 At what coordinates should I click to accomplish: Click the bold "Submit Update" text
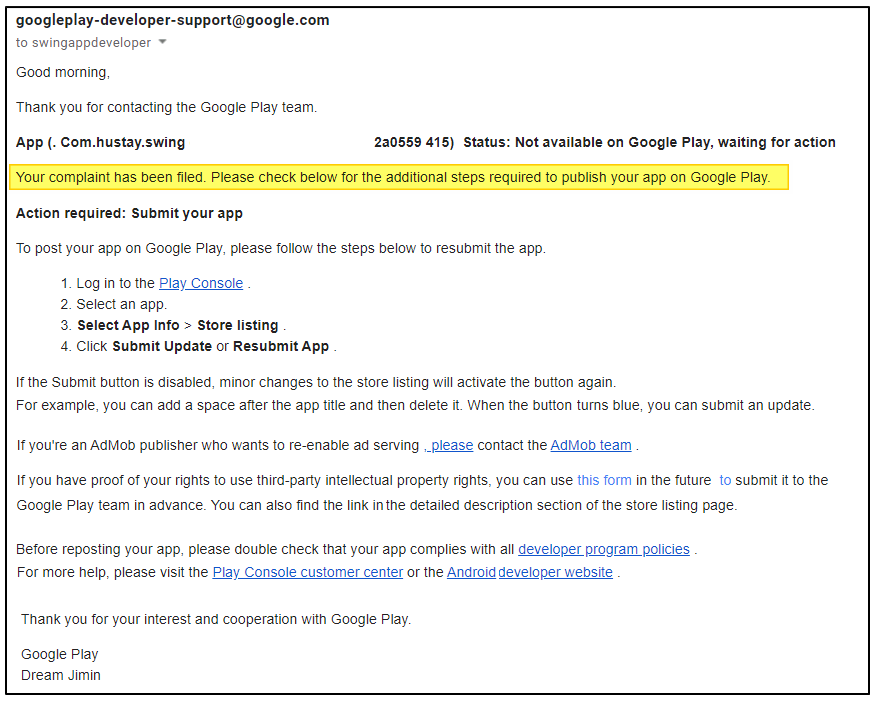161,346
